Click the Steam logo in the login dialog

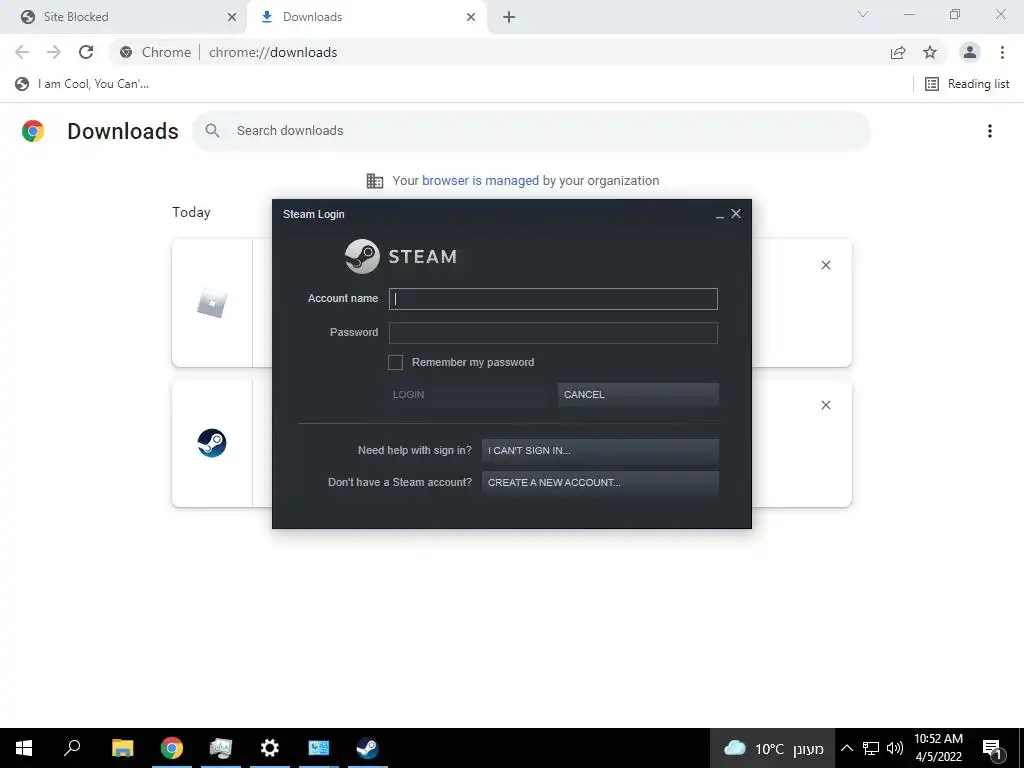tap(401, 256)
